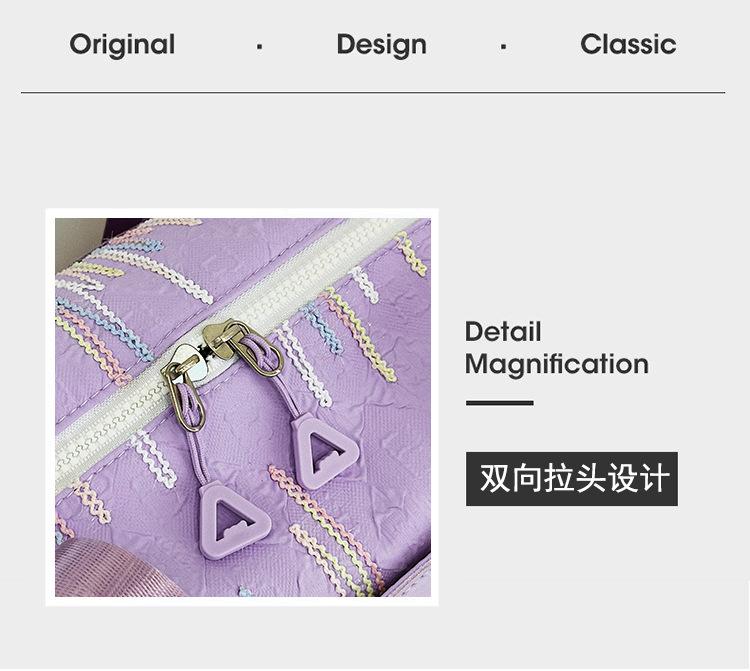The width and height of the screenshot is (750, 671).
Task: Click the word 'Detail'
Action: tap(503, 331)
